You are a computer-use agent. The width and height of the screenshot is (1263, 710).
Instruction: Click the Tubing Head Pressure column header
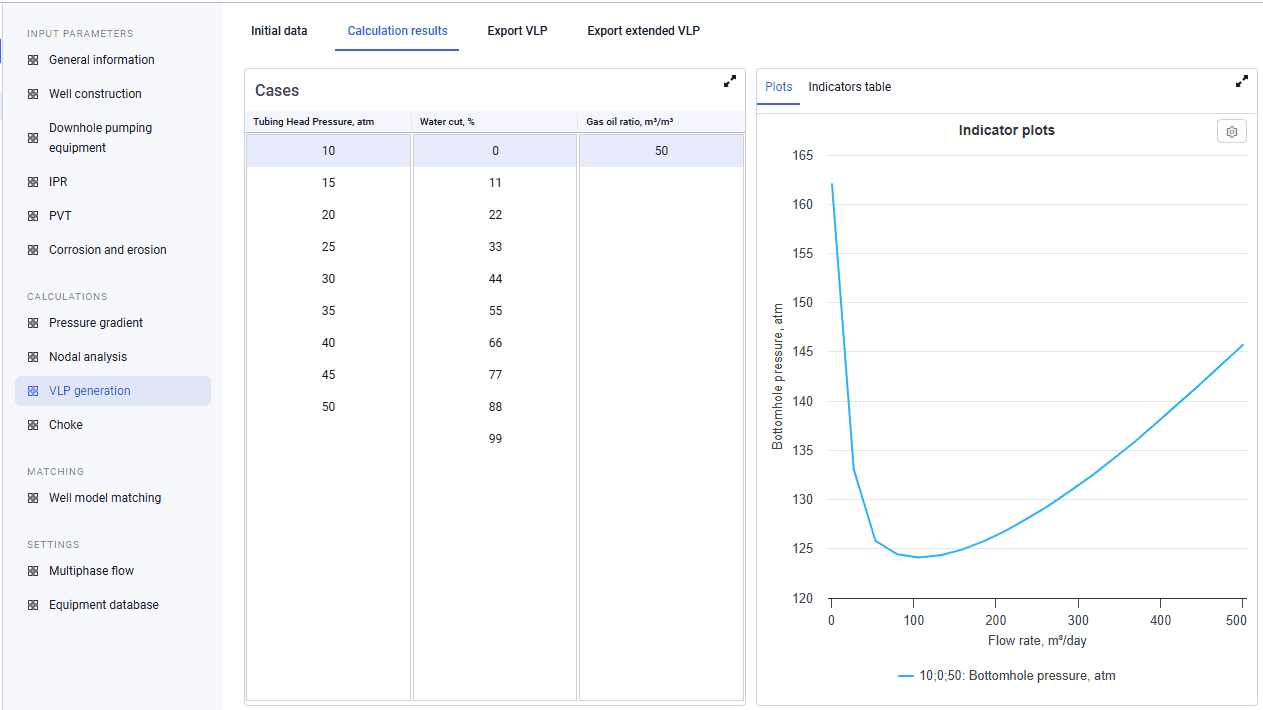click(x=328, y=122)
